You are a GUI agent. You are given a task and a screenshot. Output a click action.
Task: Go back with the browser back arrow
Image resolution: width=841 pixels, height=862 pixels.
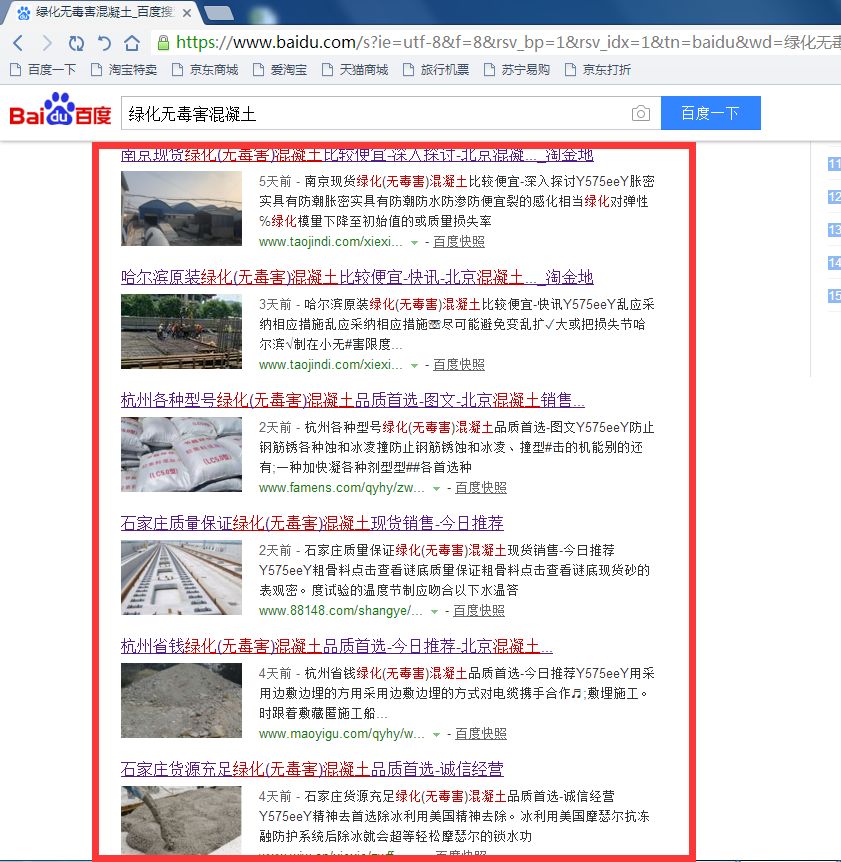18,43
